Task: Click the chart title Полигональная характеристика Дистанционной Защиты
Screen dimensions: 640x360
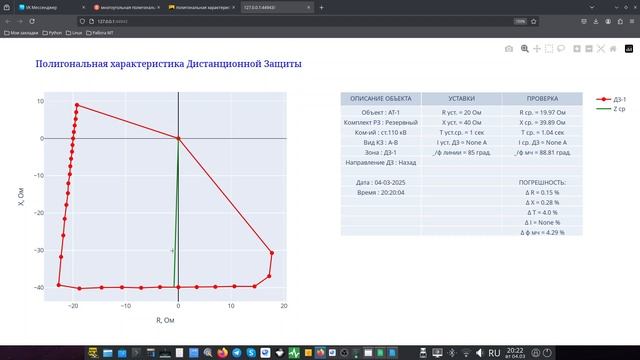Action: [x=169, y=64]
